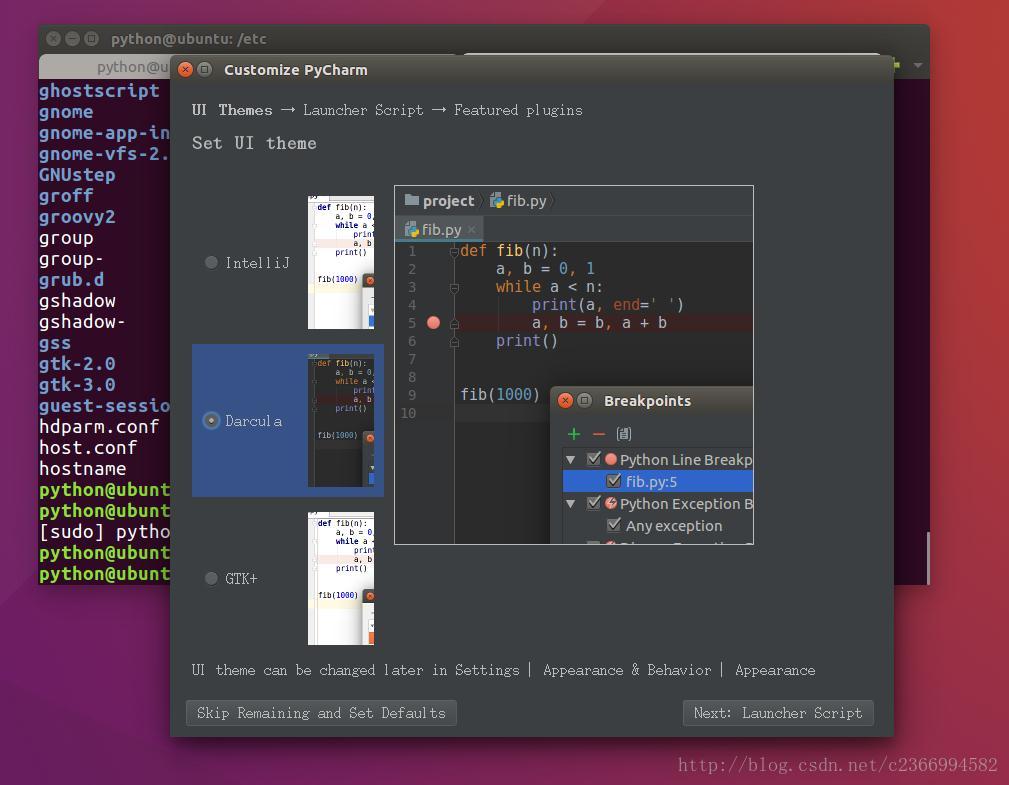Screen dimensions: 1009x785
Task: Click Python Line Breakpoint red dot icon
Action: (611, 459)
